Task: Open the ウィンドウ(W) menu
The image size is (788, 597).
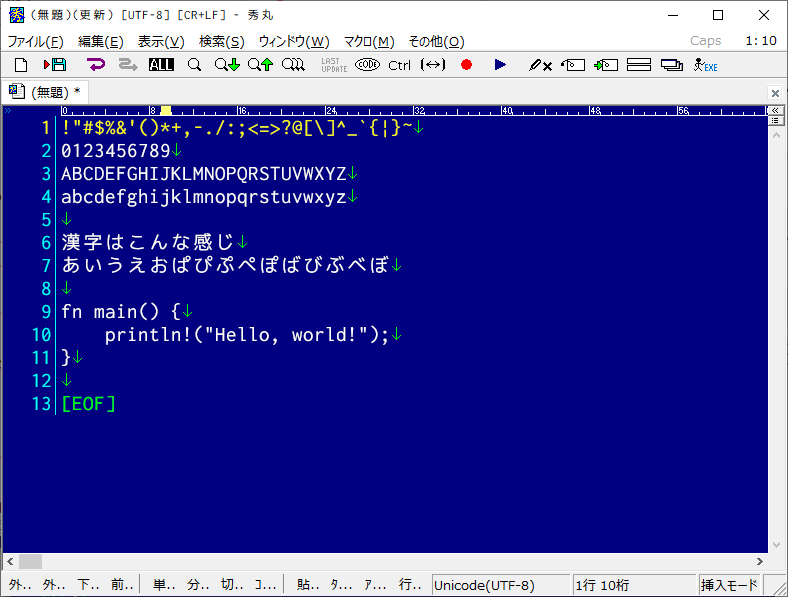Action: [x=294, y=41]
